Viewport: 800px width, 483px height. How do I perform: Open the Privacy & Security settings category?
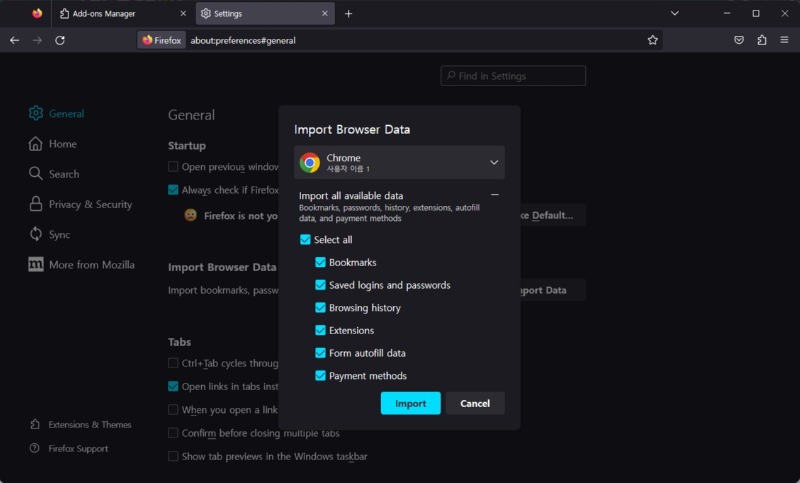[x=90, y=204]
